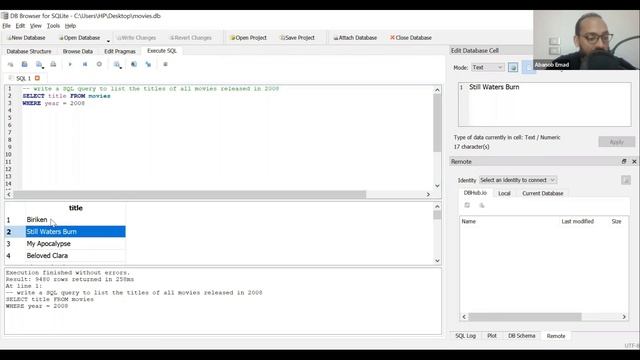Click the title column header
This screenshot has height=360, width=640.
76,208
